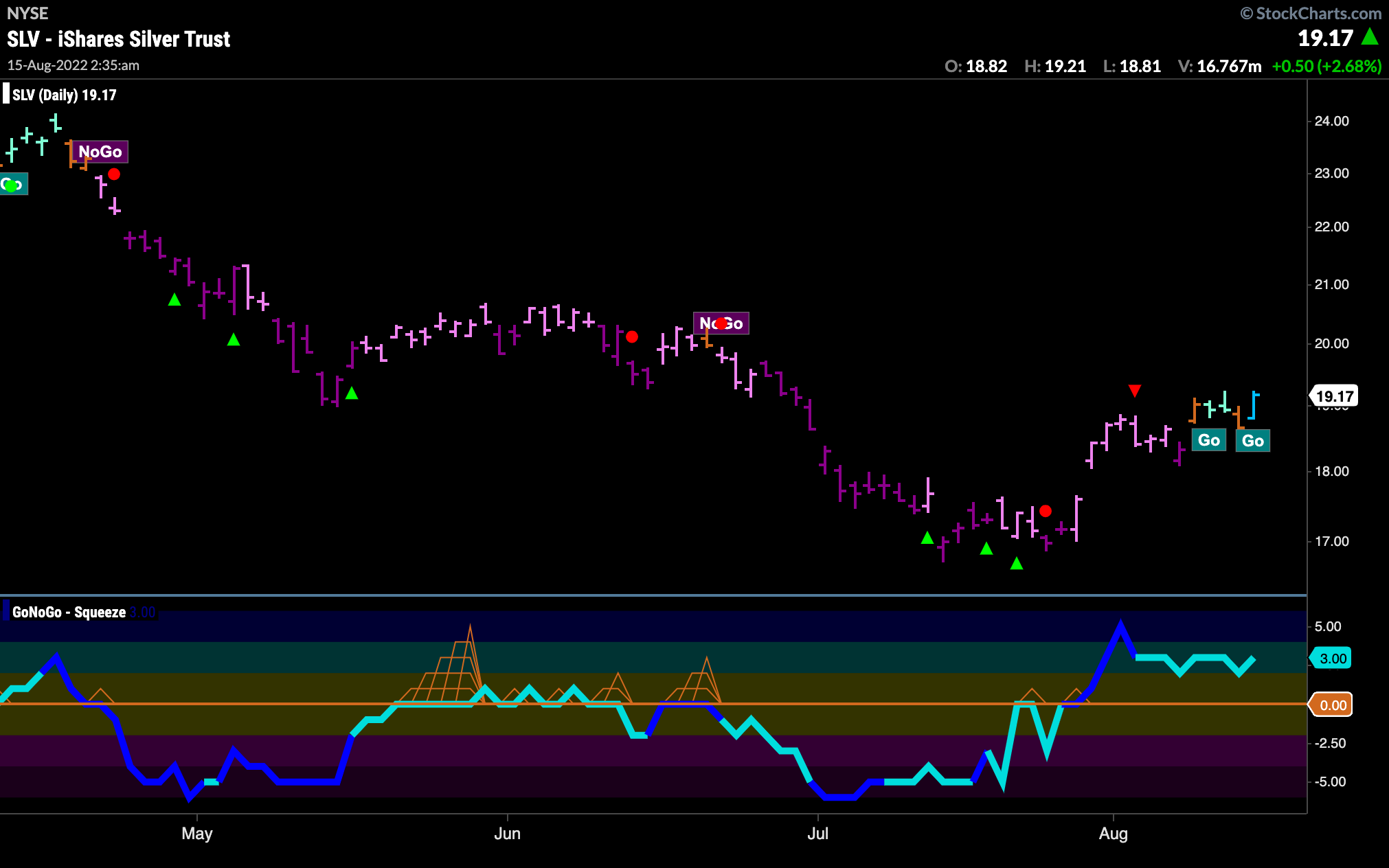
Task: Click the large price 19.17 at top right
Action: 1325,38
